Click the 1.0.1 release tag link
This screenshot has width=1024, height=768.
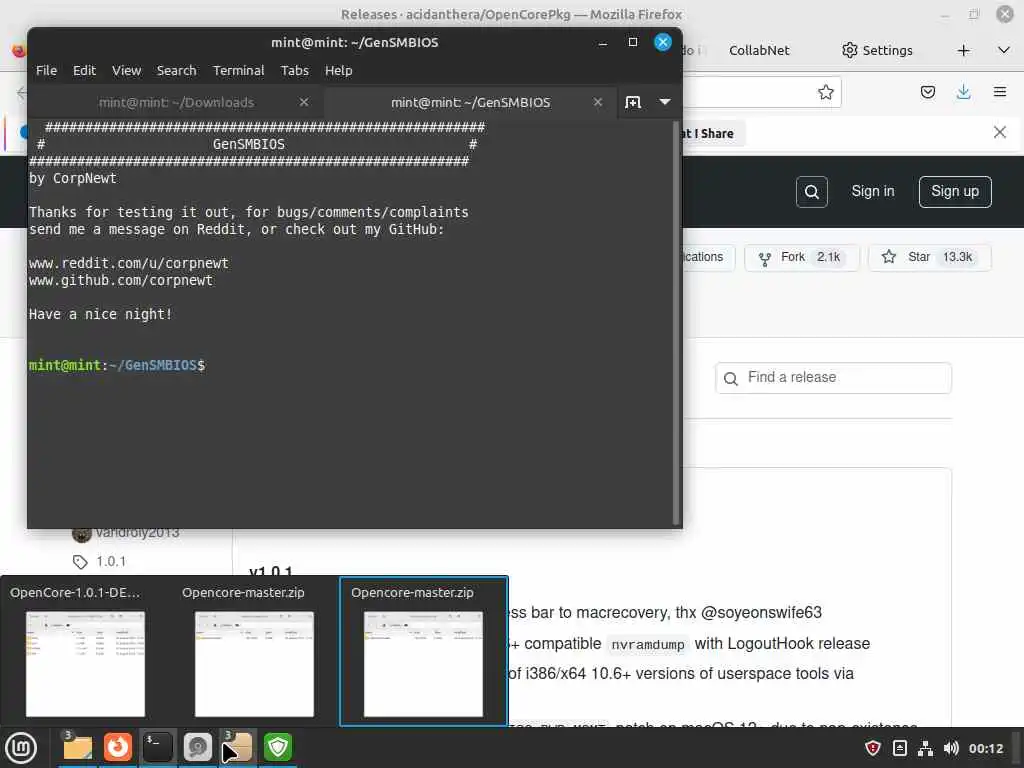pos(111,562)
